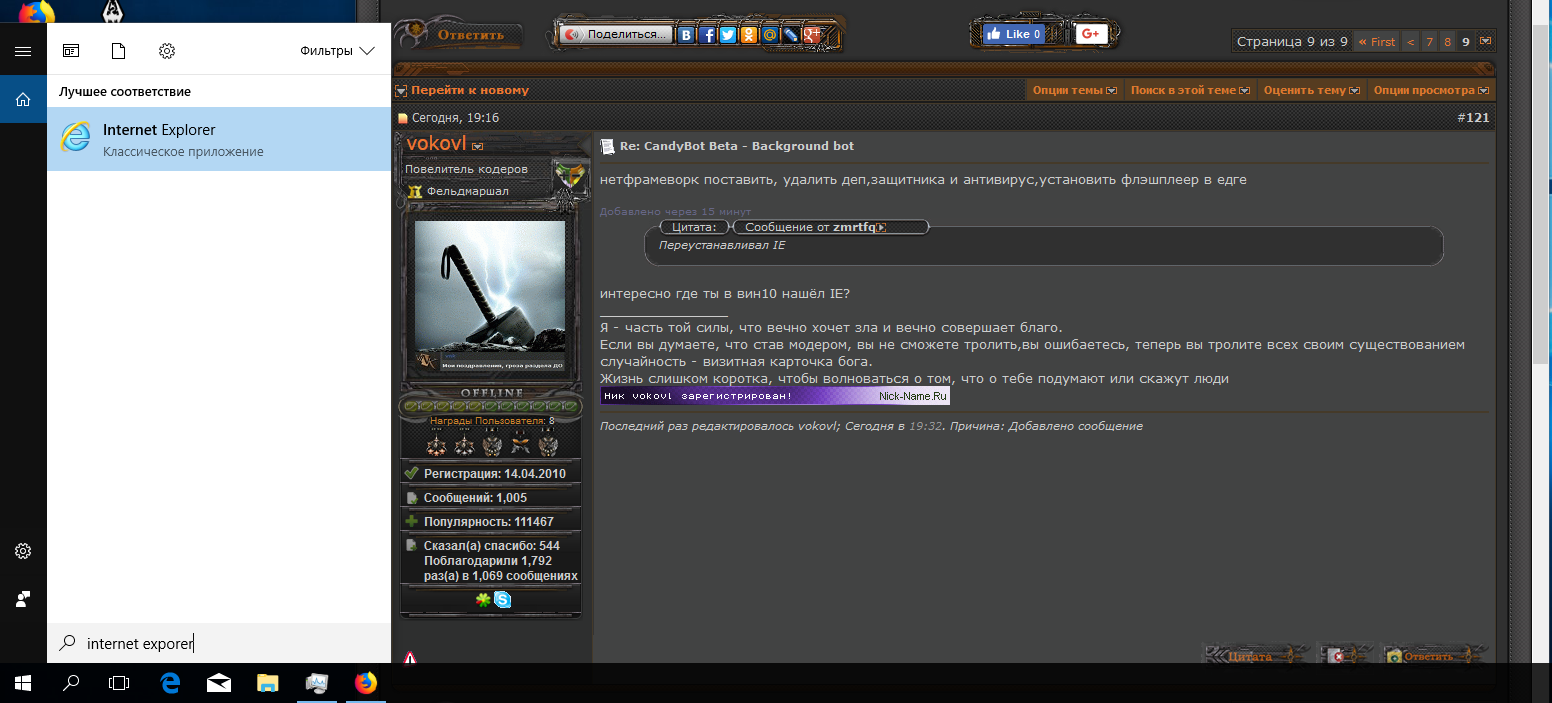1552x703 pixels.
Task: Share the thread via Twitter icon
Action: [x=728, y=35]
